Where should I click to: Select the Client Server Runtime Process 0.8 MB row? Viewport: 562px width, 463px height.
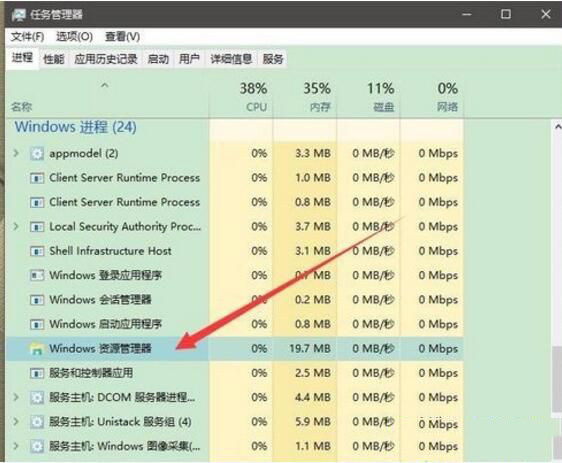tap(234, 202)
